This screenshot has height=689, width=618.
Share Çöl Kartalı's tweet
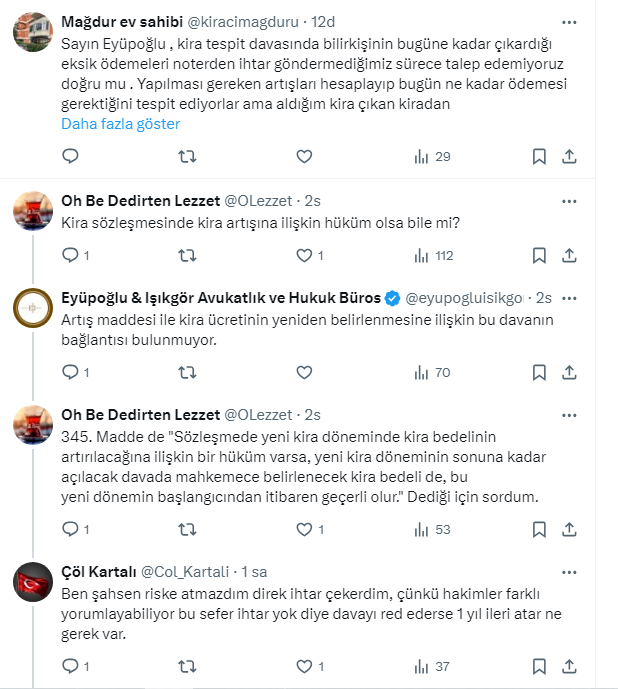tap(568, 666)
